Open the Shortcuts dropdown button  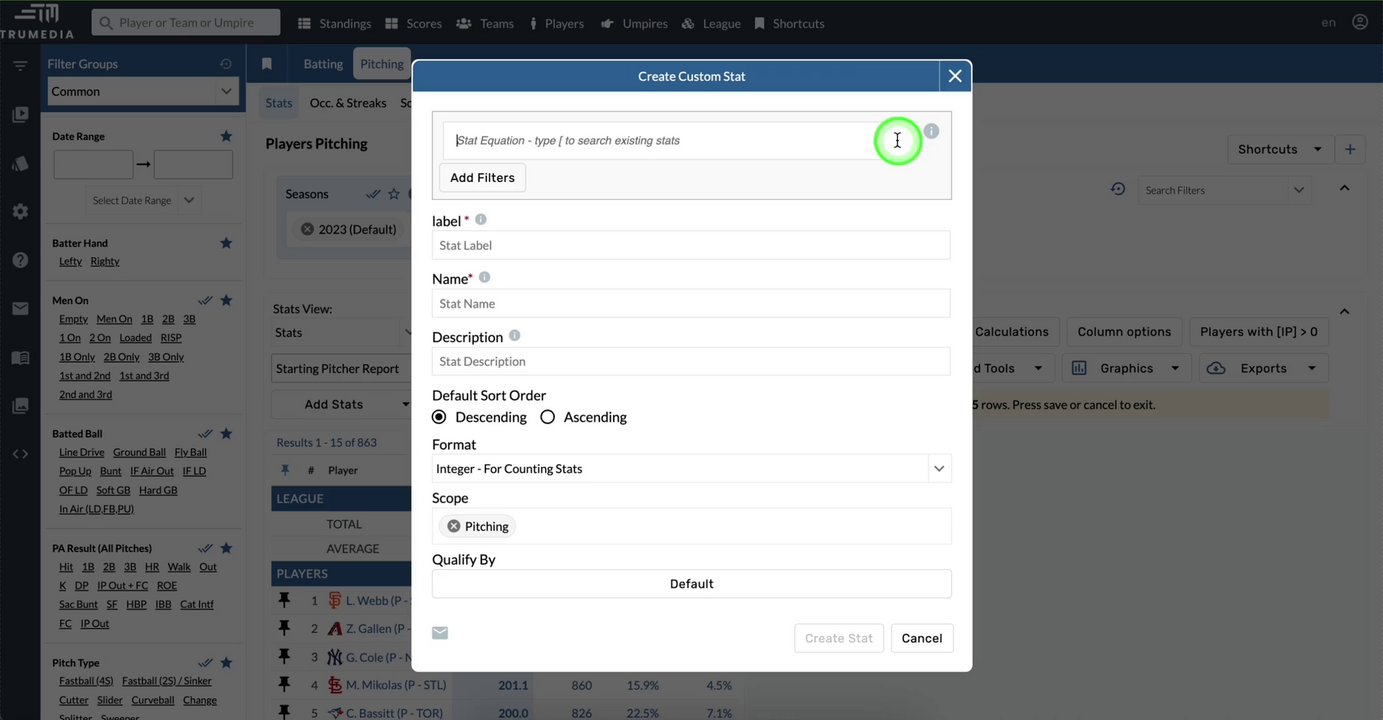1280,149
